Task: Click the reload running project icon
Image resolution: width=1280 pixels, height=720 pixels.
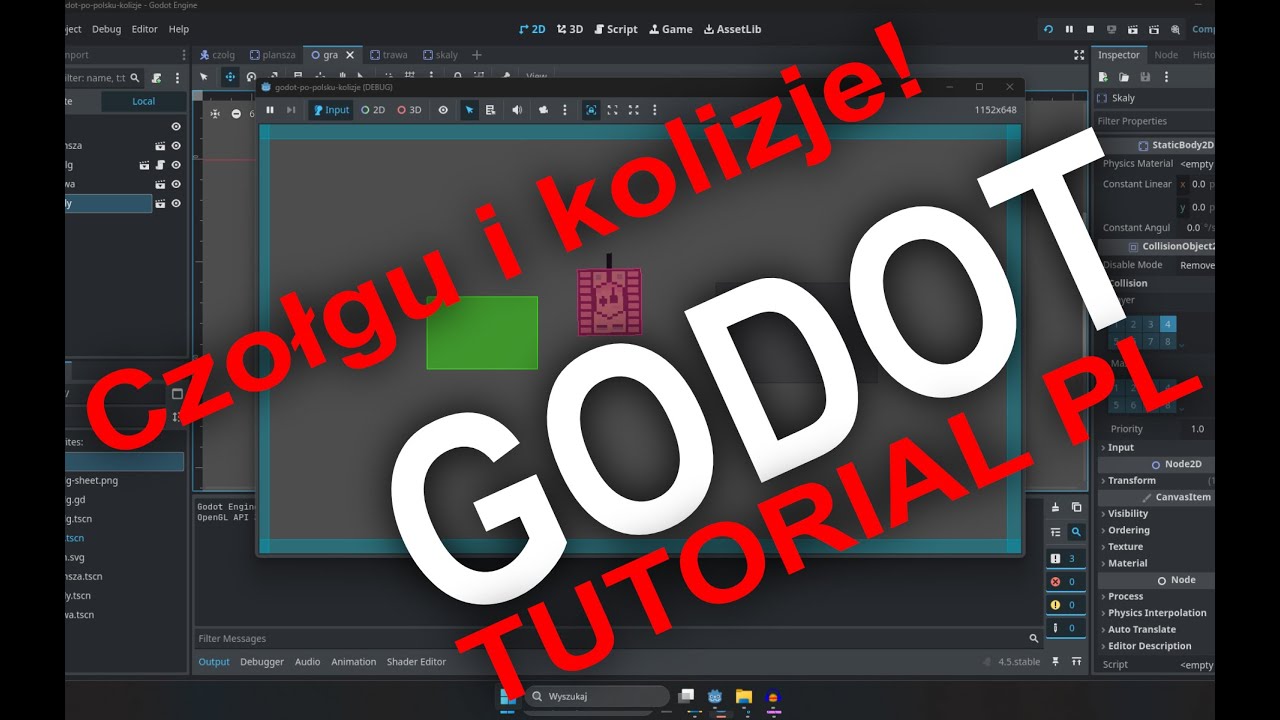Action: (1048, 29)
